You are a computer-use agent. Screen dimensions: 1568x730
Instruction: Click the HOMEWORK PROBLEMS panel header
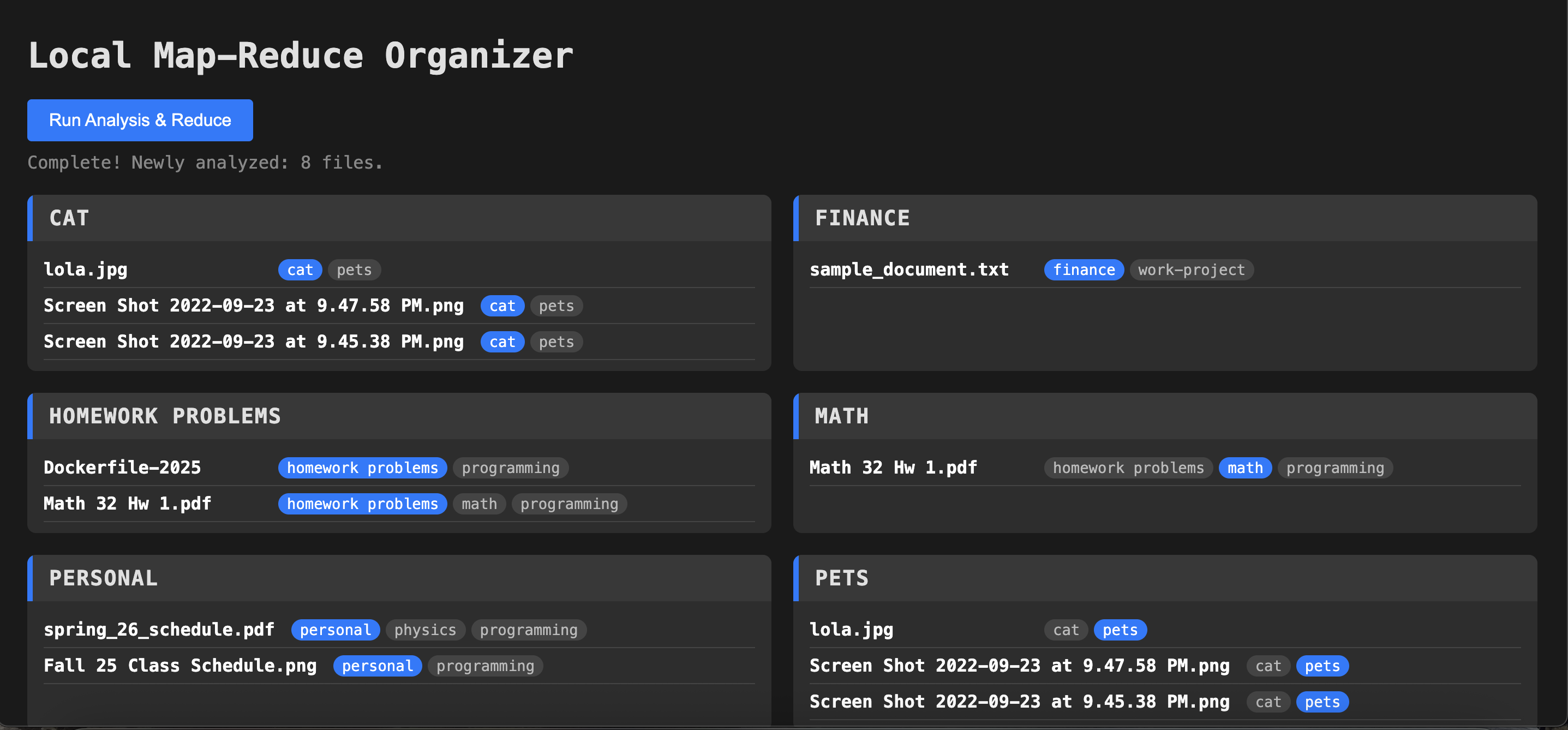[x=164, y=416]
